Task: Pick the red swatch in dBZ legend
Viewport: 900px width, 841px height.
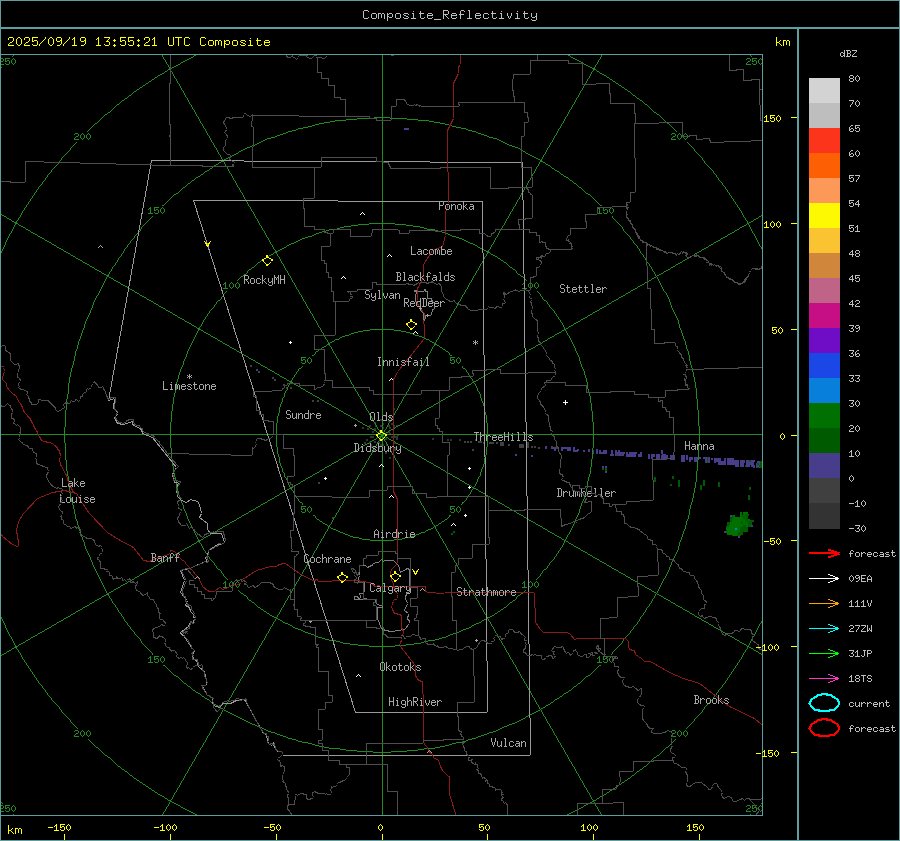Action: [824, 141]
